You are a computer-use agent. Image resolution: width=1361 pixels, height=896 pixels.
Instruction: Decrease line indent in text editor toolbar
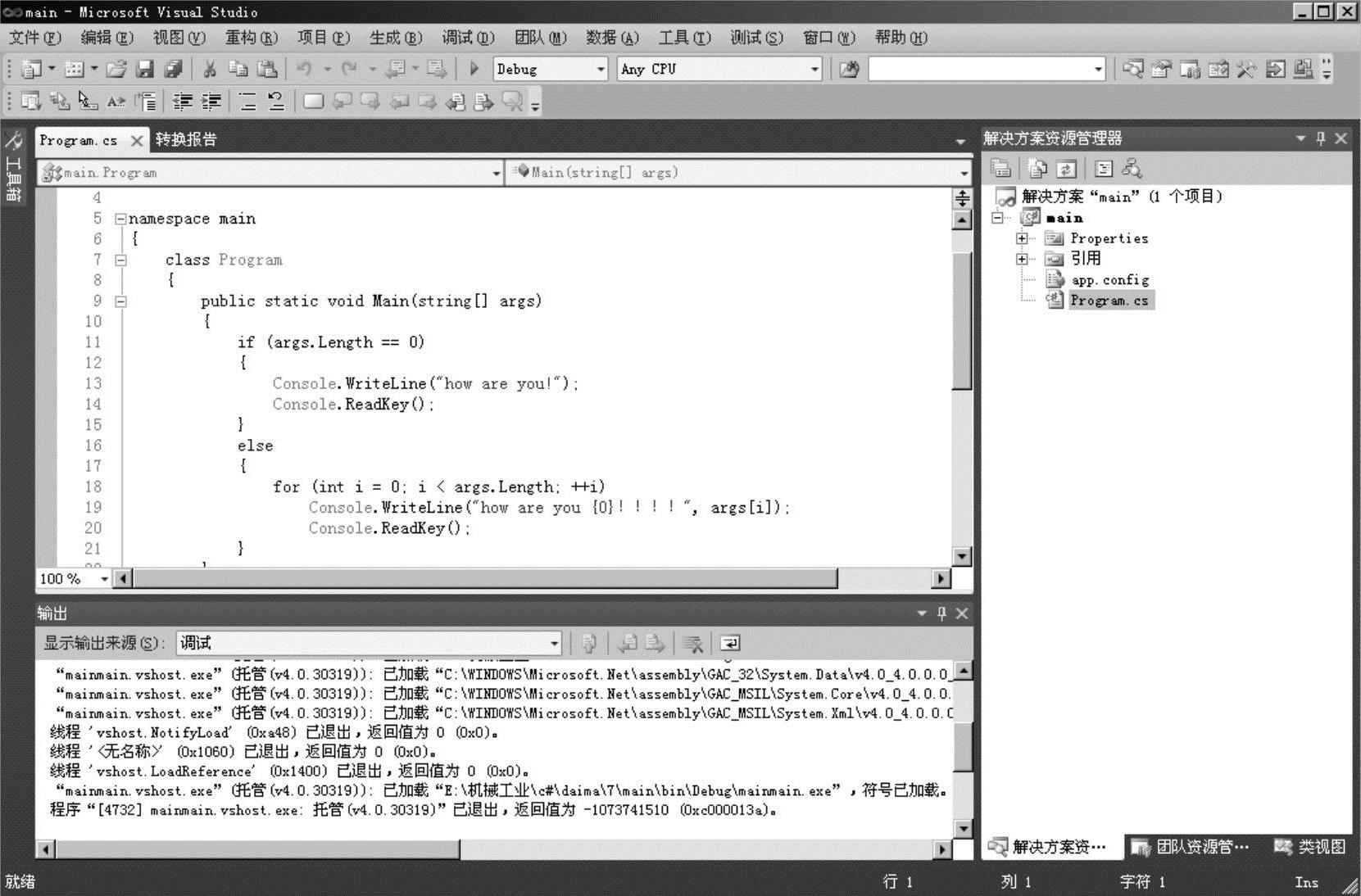tap(183, 102)
